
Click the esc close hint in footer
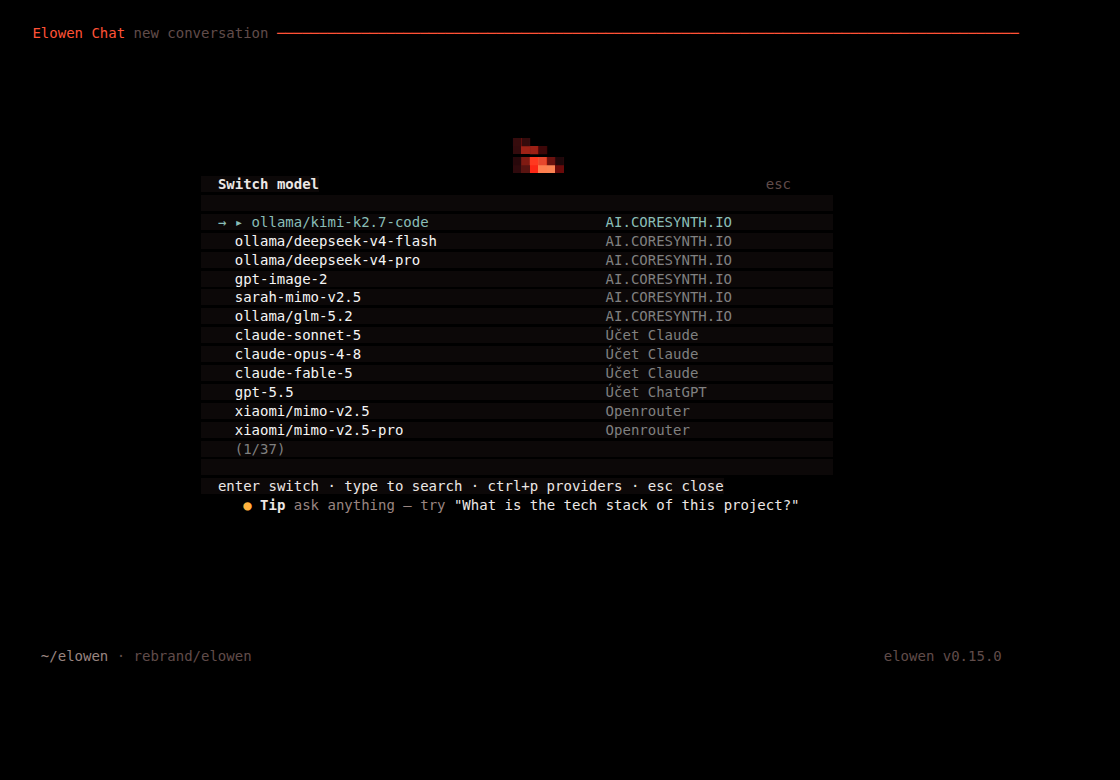click(x=686, y=486)
